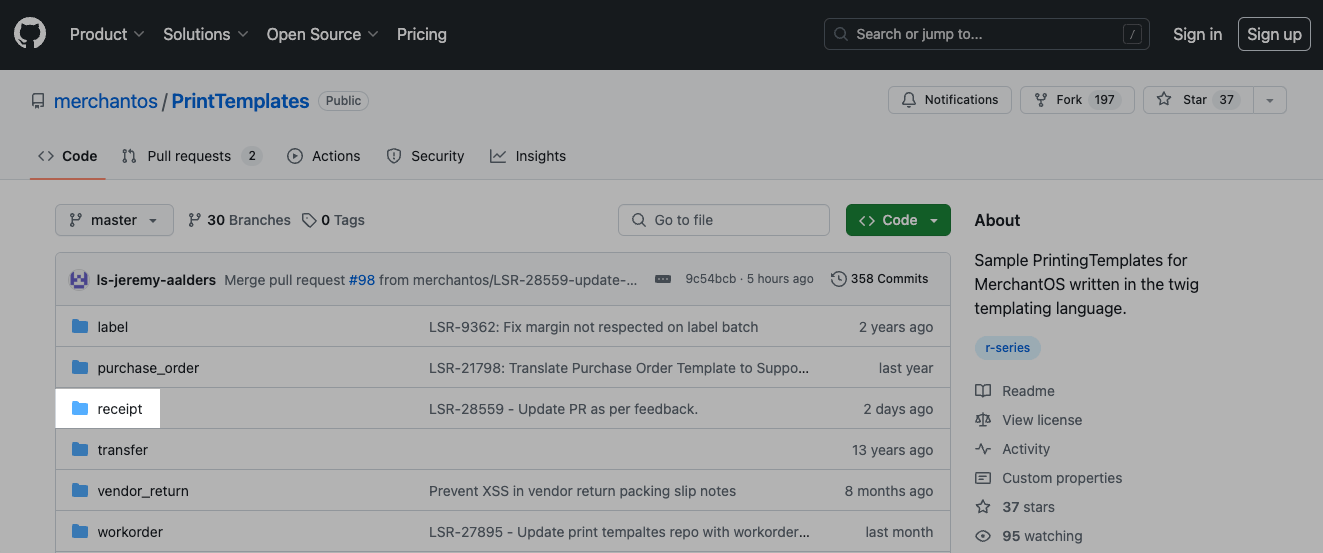Open pull request #98 link
The width and height of the screenshot is (1323, 553).
click(362, 280)
